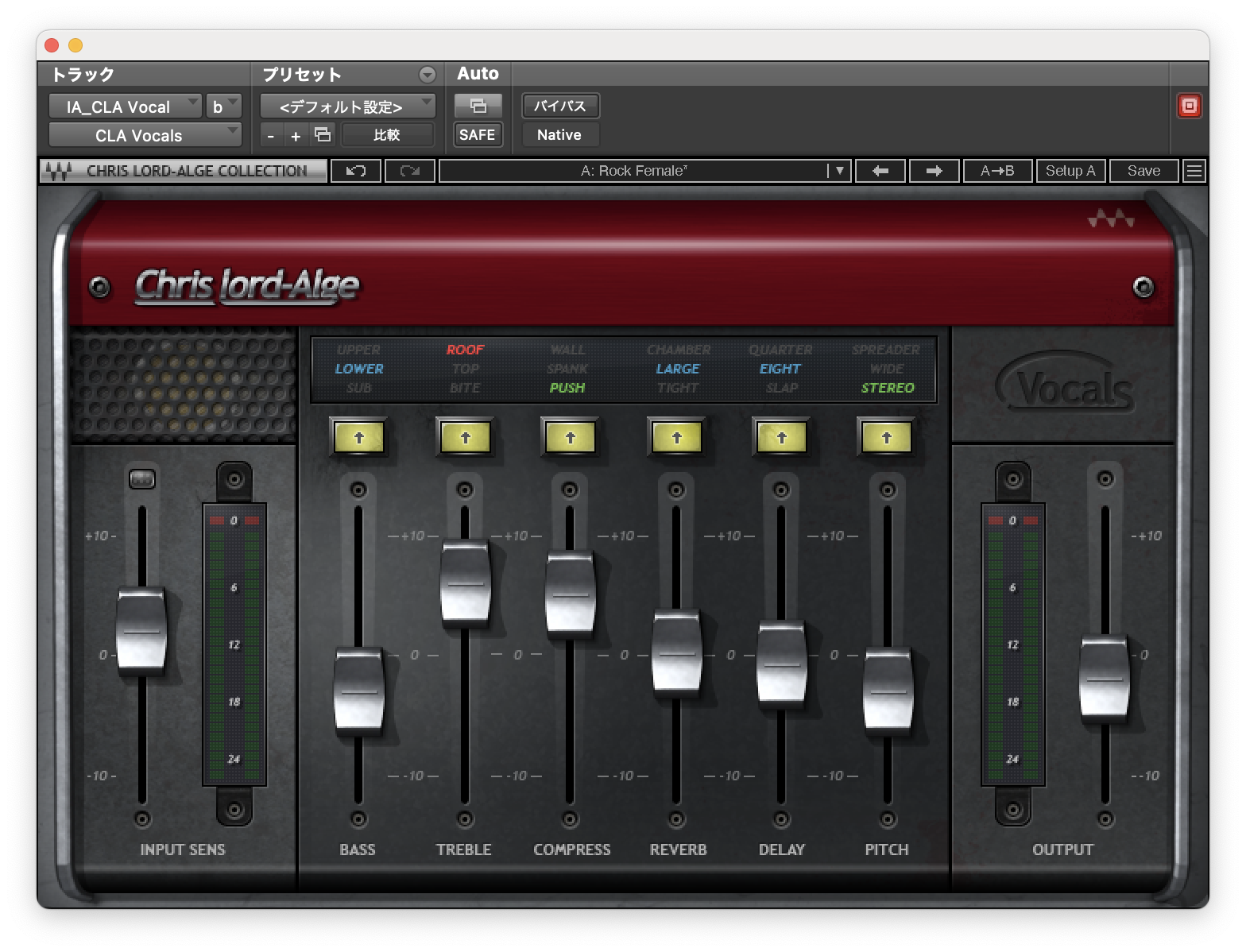Load next preset with right arrow
This screenshot has width=1246, height=952.
point(934,171)
